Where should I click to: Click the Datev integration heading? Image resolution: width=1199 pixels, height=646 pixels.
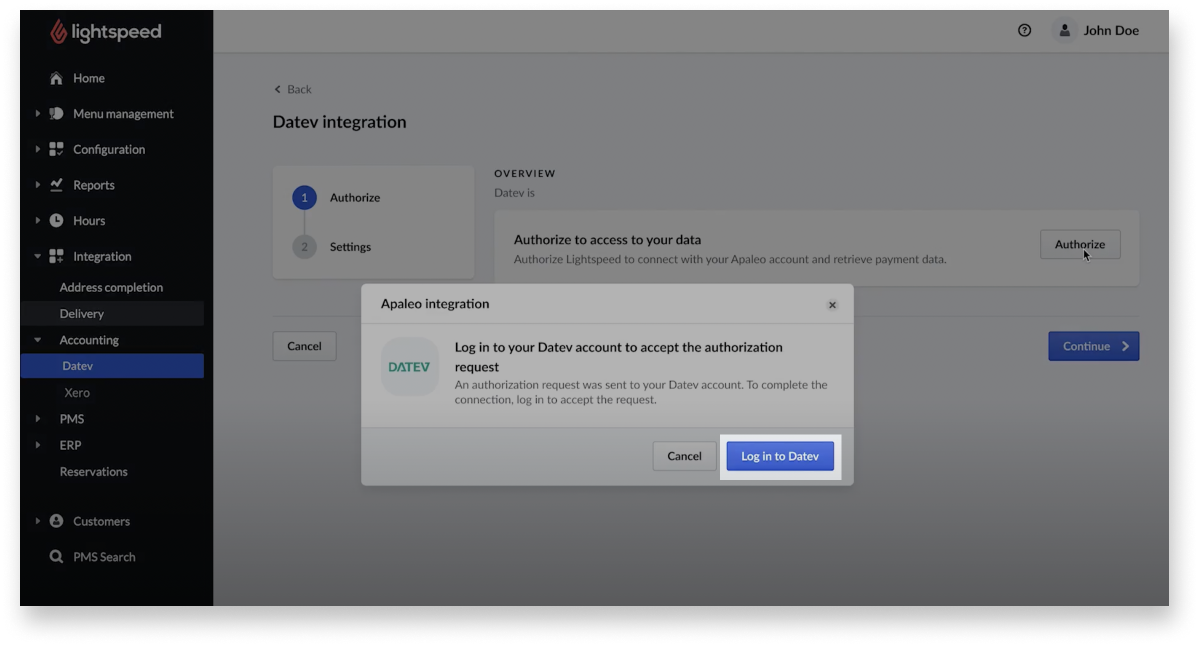[x=340, y=122]
